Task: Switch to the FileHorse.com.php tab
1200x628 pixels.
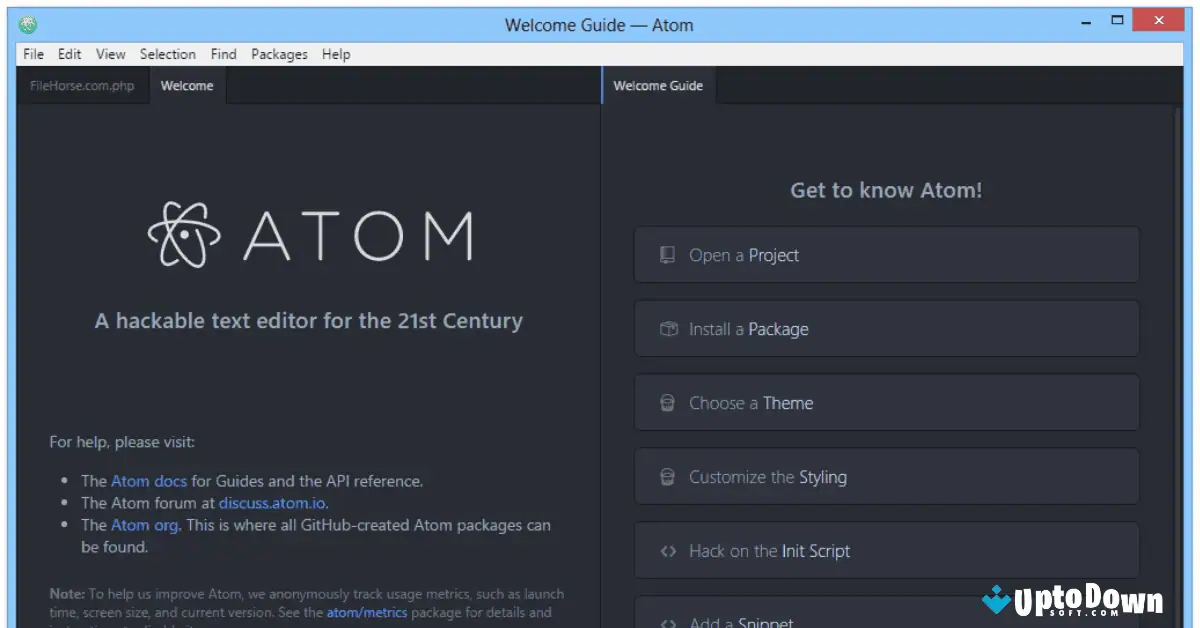Action: pos(83,86)
